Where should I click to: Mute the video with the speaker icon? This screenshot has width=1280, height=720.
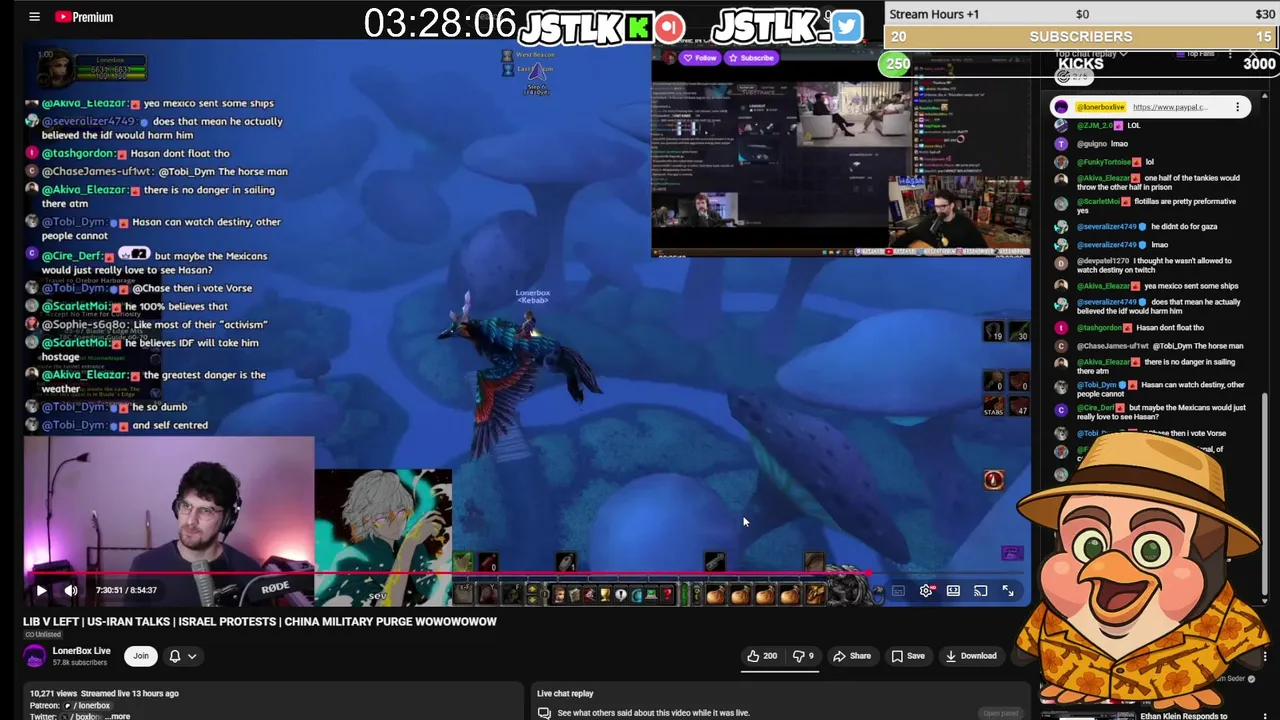pos(71,590)
